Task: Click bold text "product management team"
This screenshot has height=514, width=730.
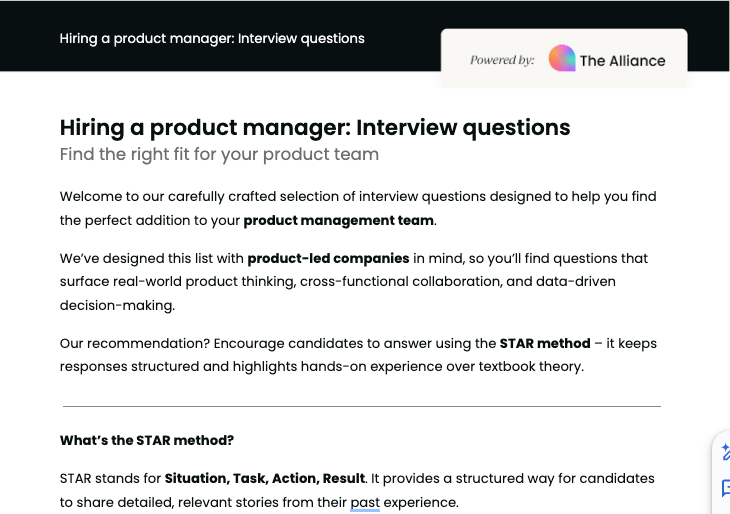Action: point(339,220)
